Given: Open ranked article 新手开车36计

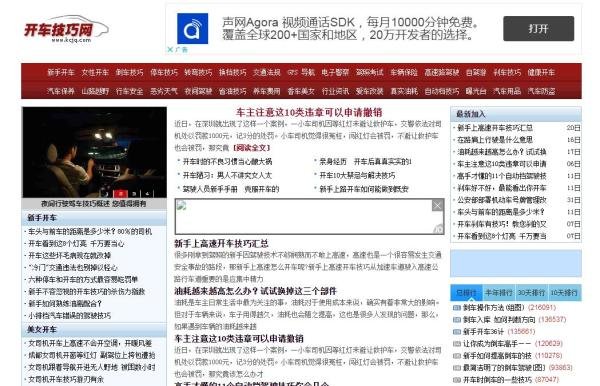Looking at the screenshot, I should click(x=484, y=332).
